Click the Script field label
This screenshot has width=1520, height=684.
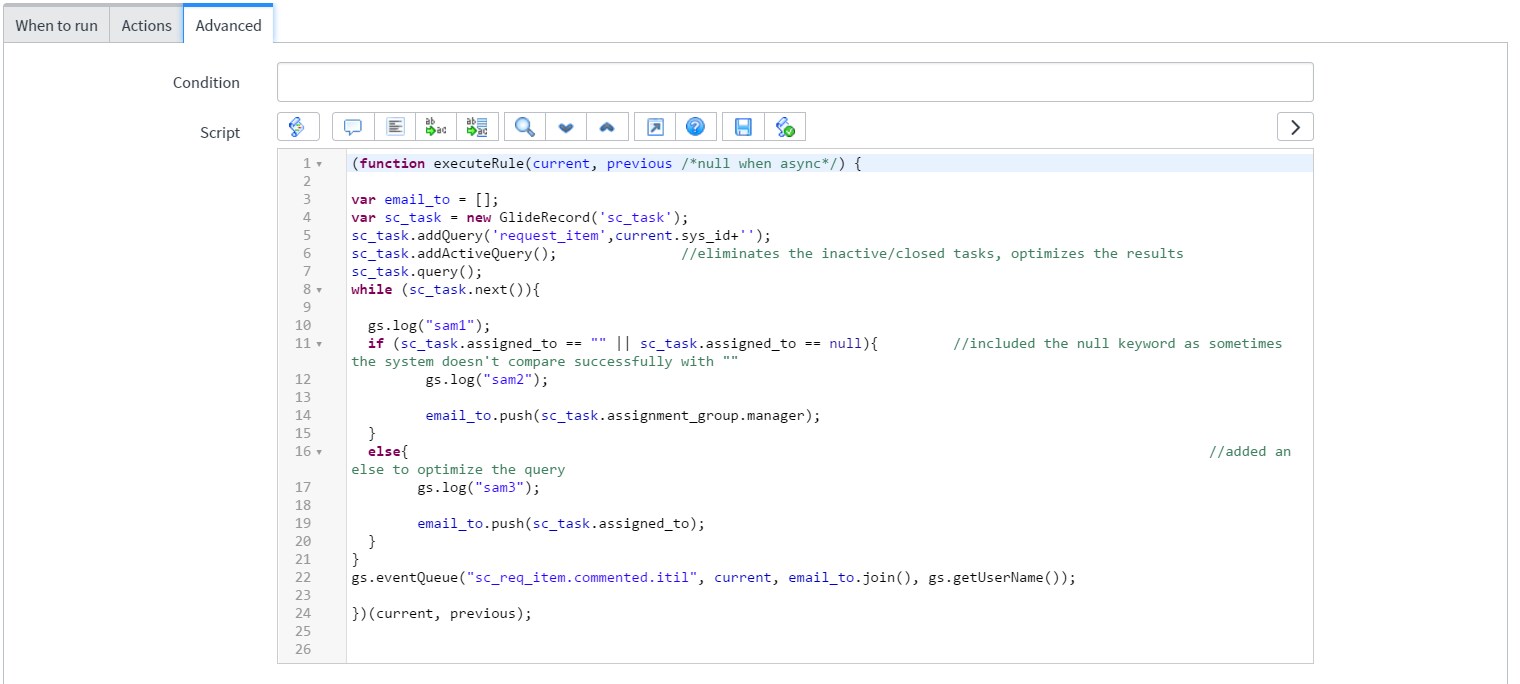(x=220, y=132)
